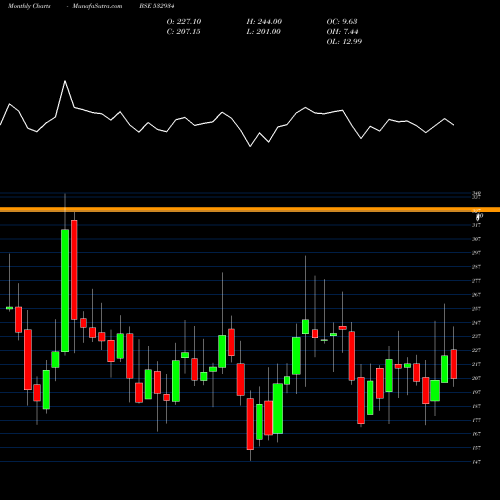Click the 167 price axis label
This screenshot has width=500, height=500.
click(x=476, y=434)
